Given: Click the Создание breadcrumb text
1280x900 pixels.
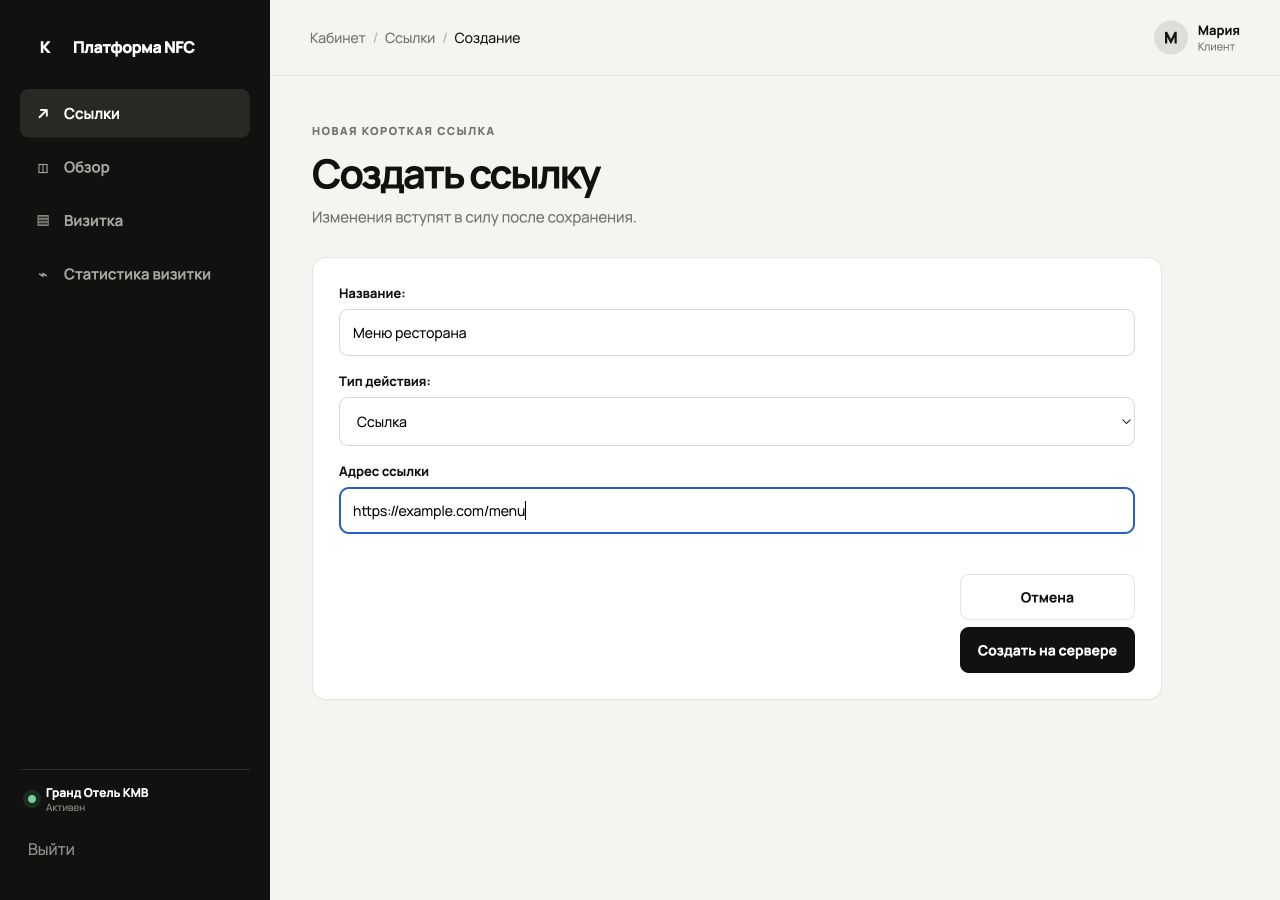Looking at the screenshot, I should [x=487, y=38].
